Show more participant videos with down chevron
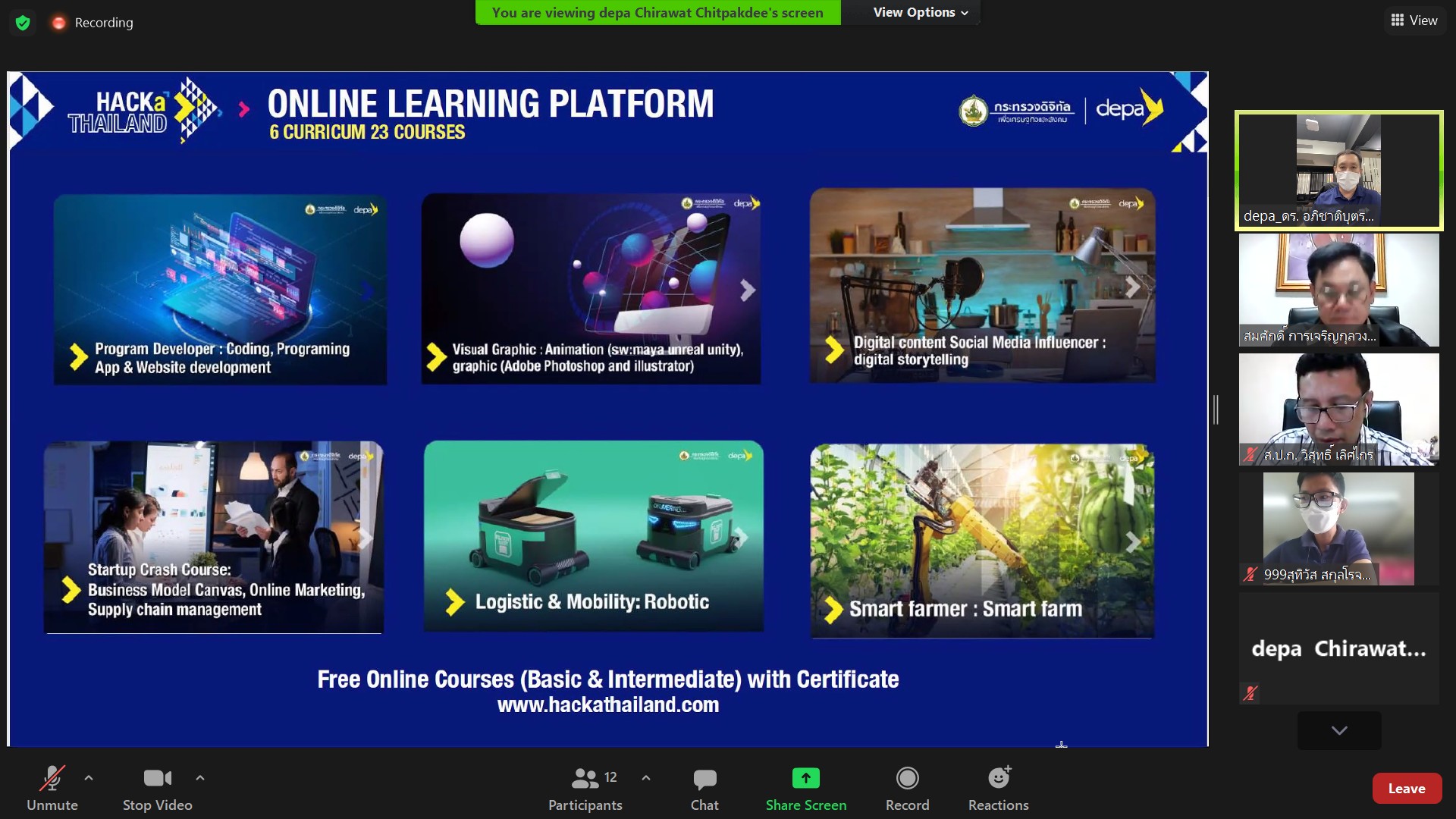The width and height of the screenshot is (1456, 819). [1339, 730]
